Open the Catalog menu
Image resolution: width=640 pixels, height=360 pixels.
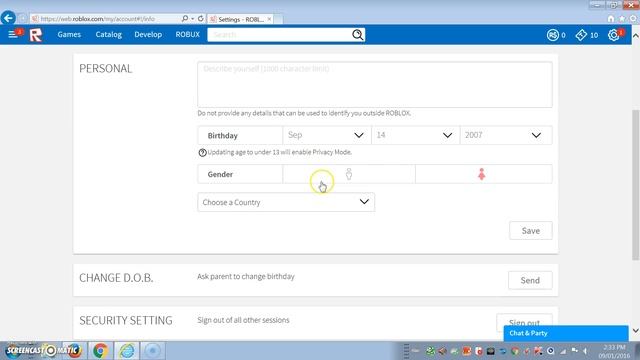click(x=109, y=35)
